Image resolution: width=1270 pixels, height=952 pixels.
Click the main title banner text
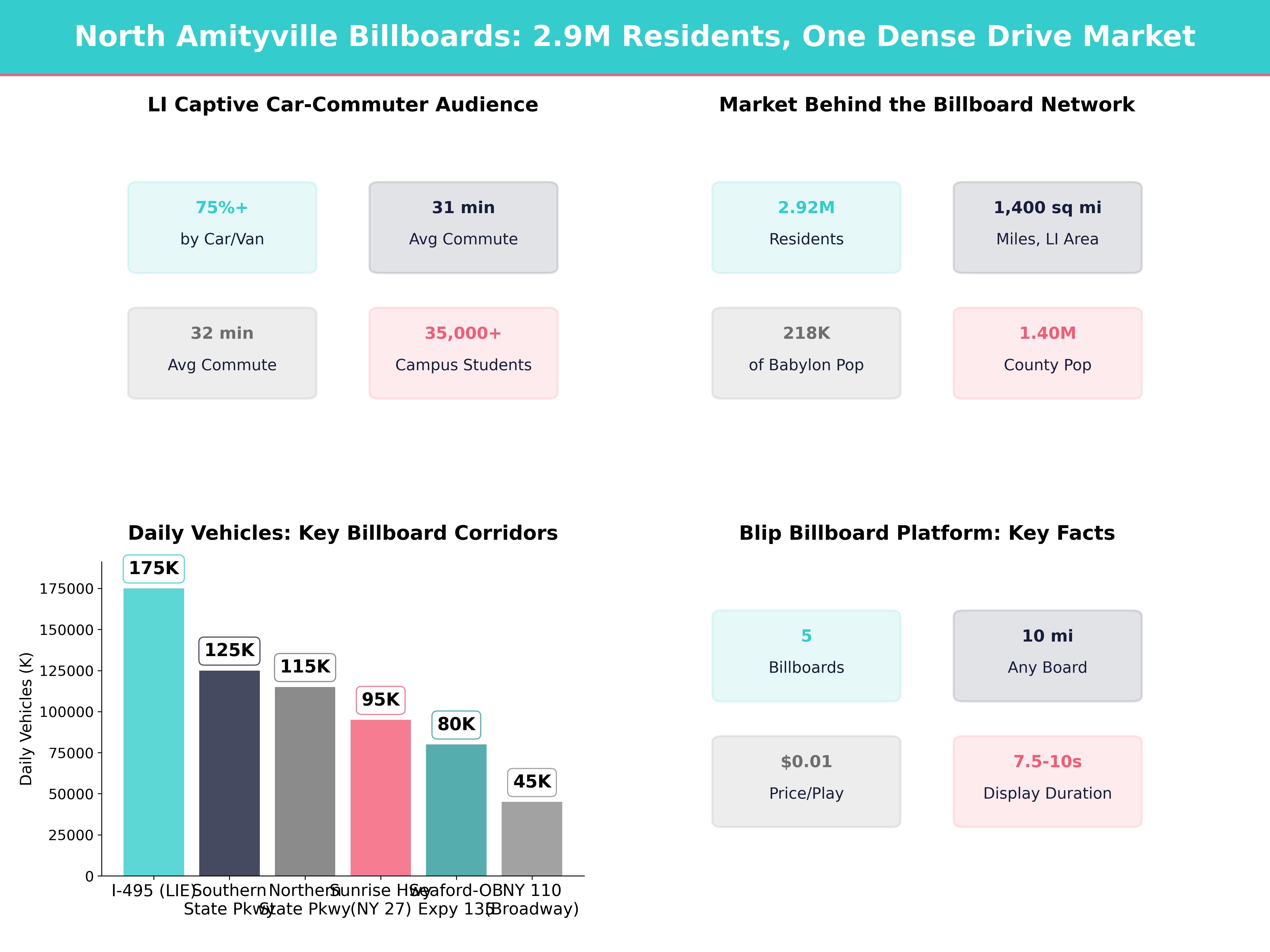click(634, 37)
